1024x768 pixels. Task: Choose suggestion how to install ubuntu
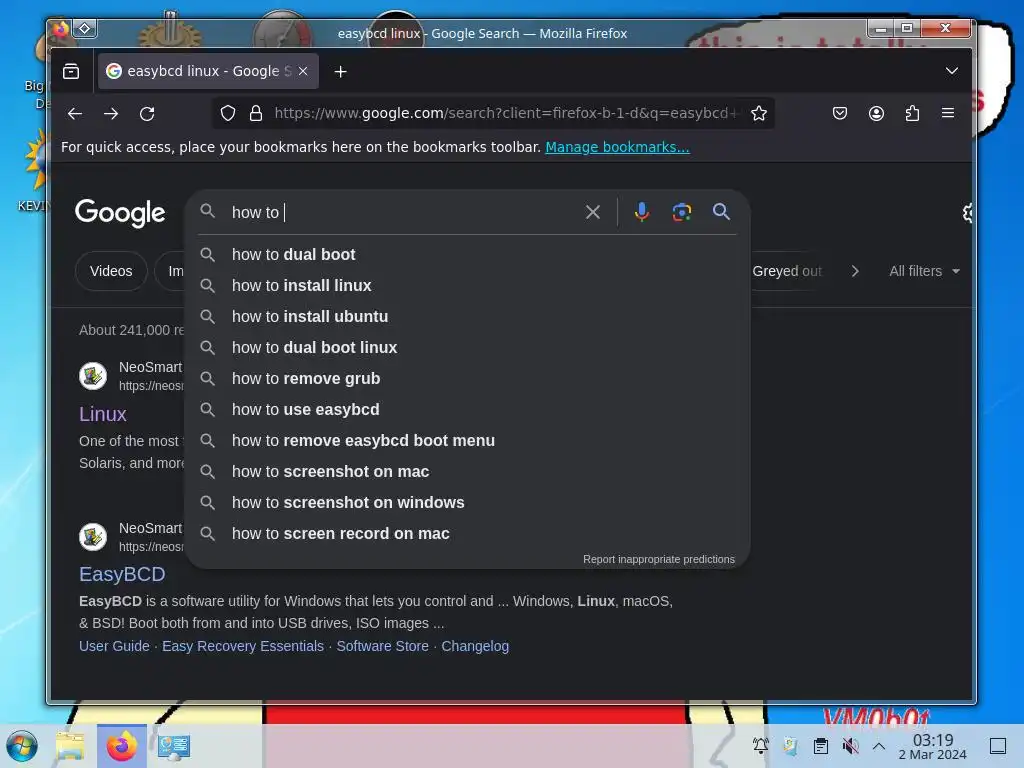click(468, 317)
